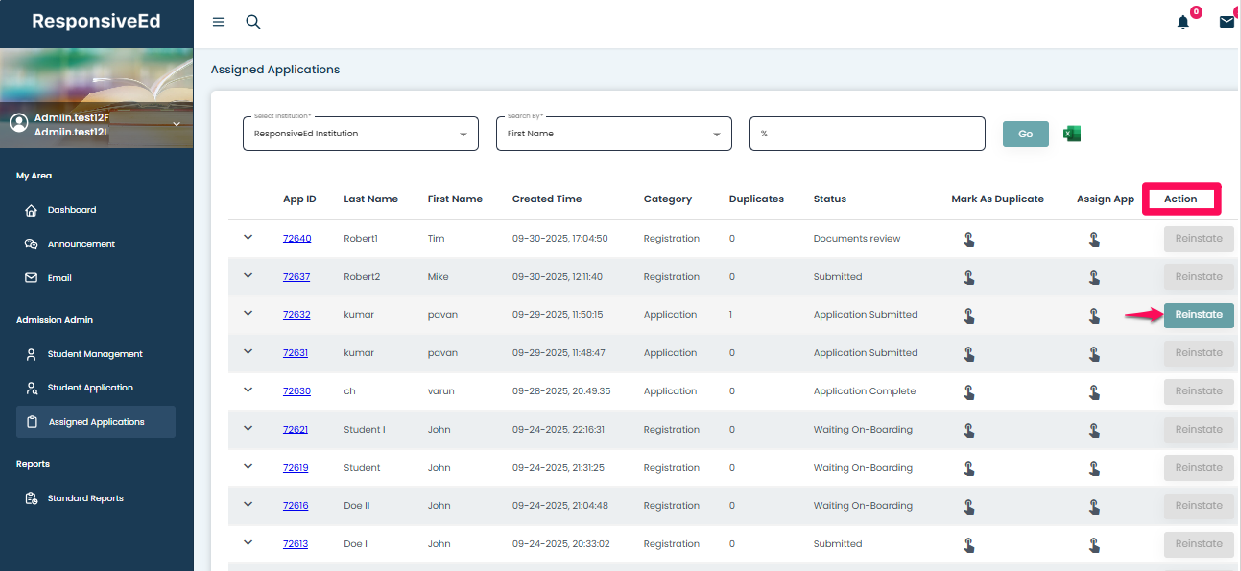Screen dimensions: 1241x571
Task: Open Standard Reports in the sidebar
Action: (86, 498)
